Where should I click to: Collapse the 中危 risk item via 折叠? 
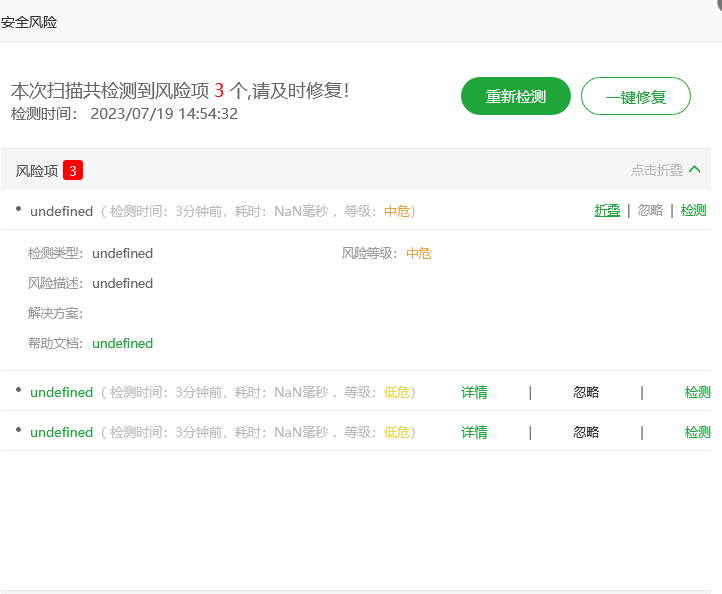[x=607, y=210]
